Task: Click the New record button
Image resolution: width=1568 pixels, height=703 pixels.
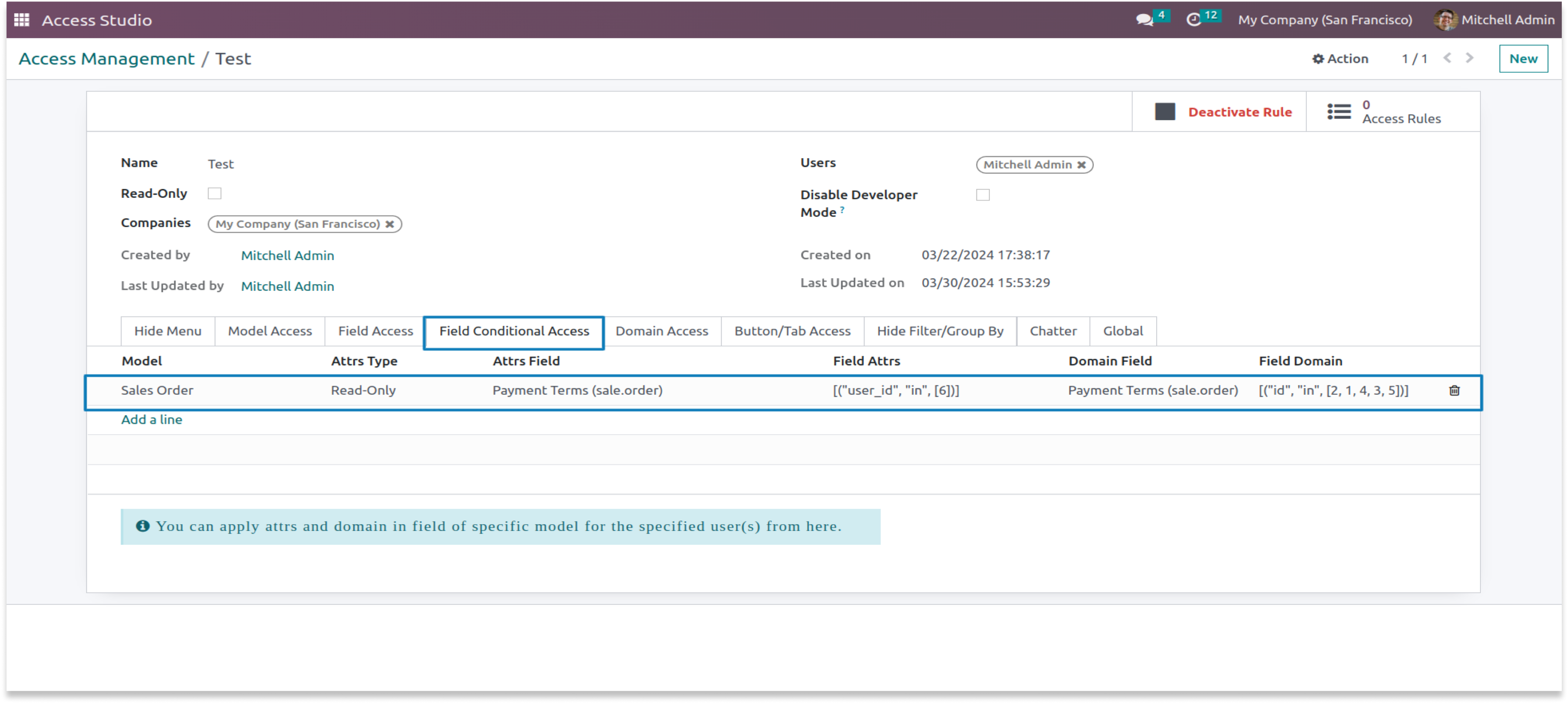Action: coord(1523,59)
